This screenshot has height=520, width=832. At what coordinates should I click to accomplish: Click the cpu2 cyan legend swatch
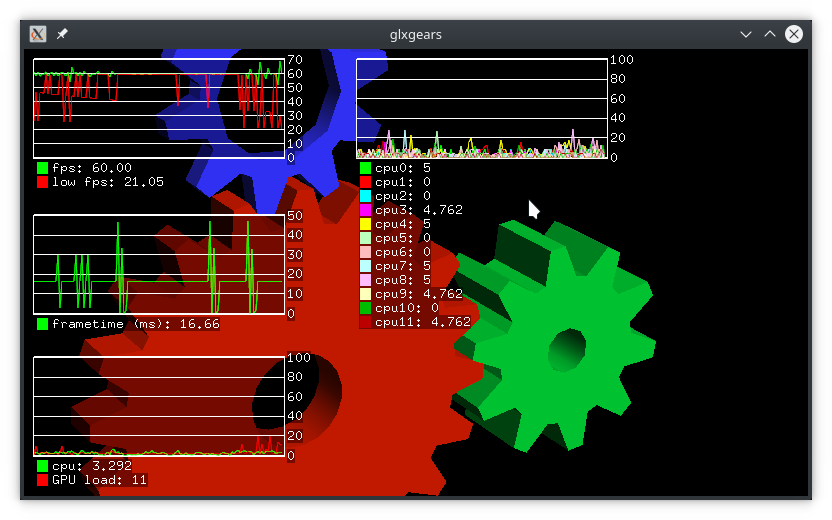coord(366,196)
